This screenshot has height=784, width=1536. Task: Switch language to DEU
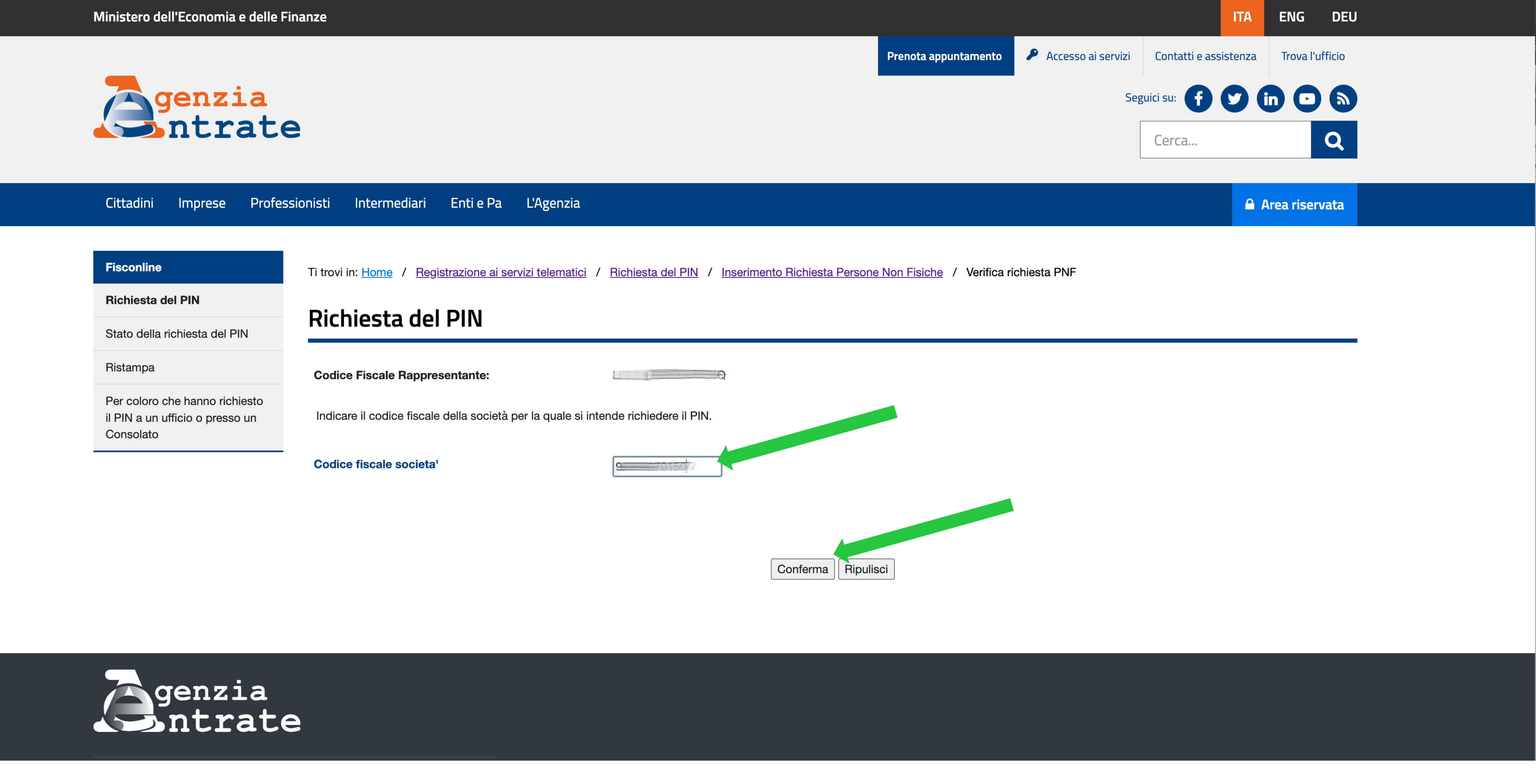(1344, 17)
